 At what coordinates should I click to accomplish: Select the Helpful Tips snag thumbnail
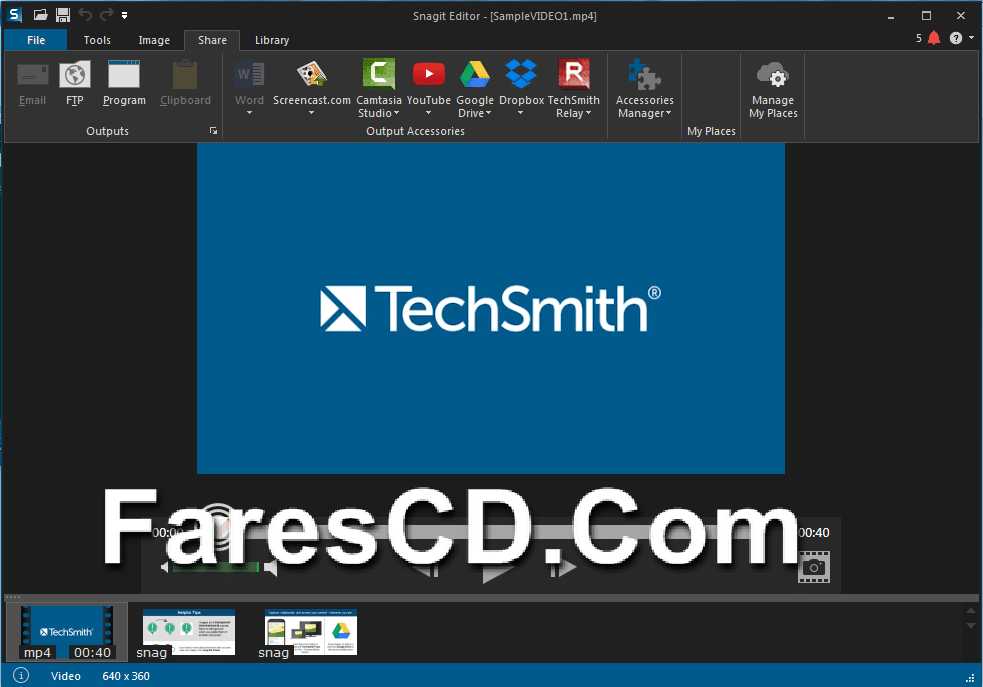(x=189, y=632)
